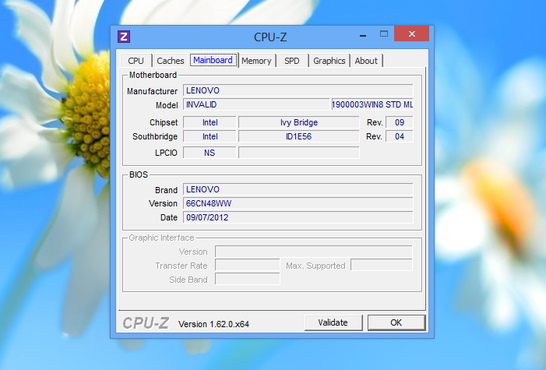Image resolution: width=546 pixels, height=370 pixels.
Task: Click the Ivy Bridge chipset field
Action: click(x=298, y=123)
